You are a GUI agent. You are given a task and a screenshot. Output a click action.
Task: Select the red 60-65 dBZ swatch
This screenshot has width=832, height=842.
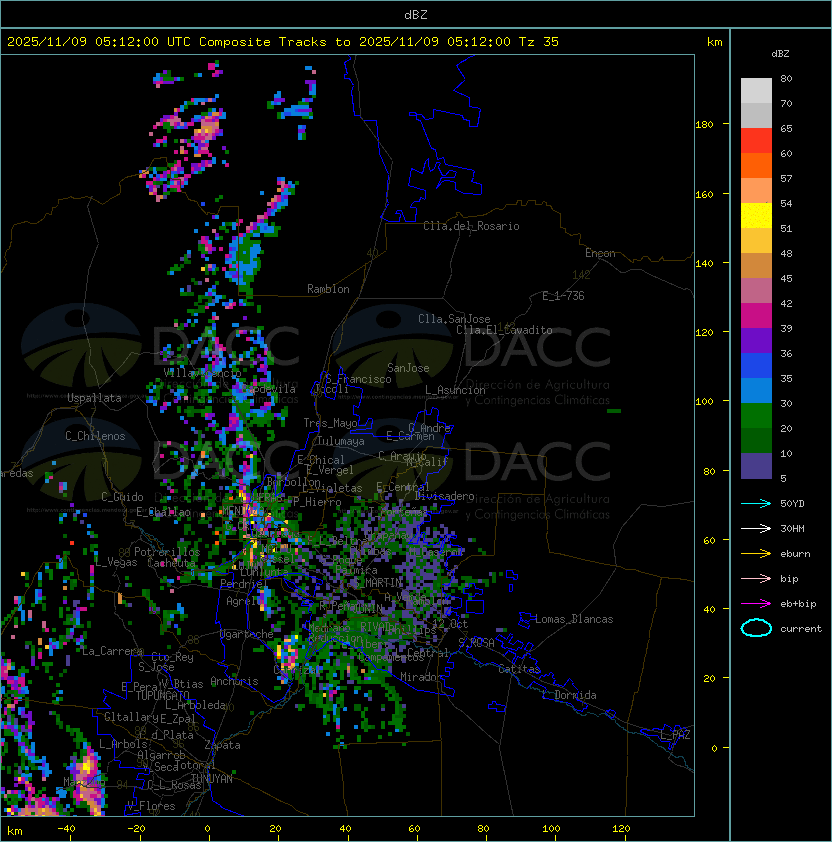pyautogui.click(x=756, y=141)
